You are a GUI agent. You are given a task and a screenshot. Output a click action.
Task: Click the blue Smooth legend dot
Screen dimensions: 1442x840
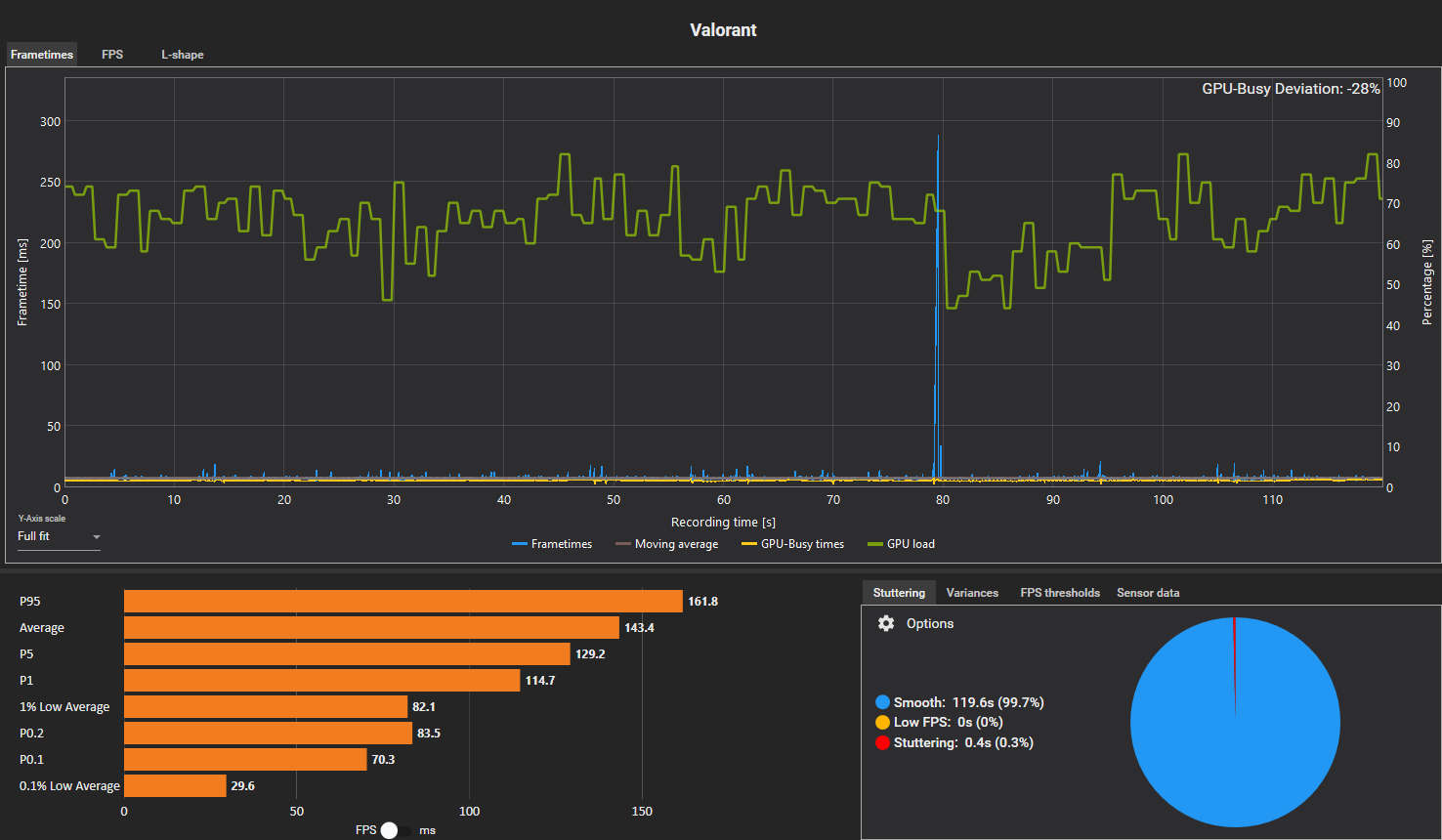coord(883,702)
